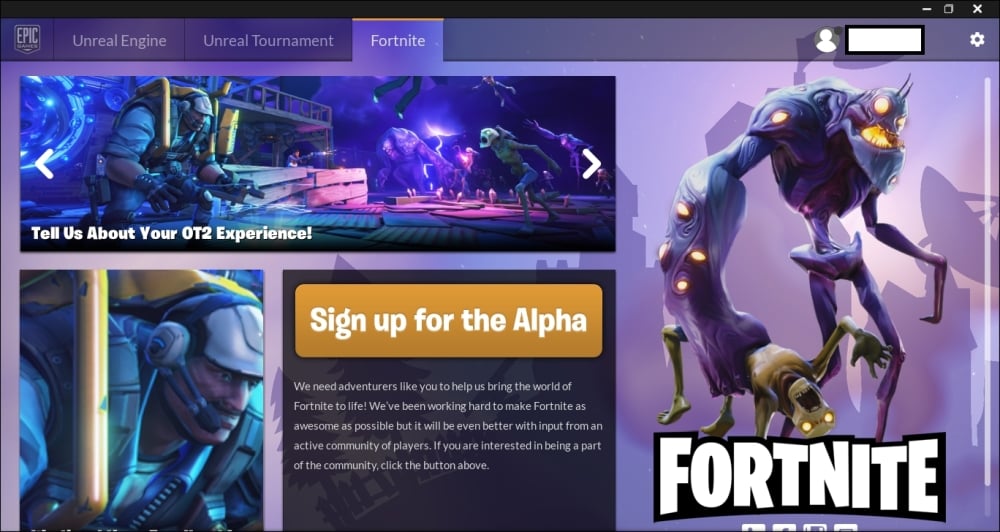Open the OT2 Experience headline link
The width and height of the screenshot is (1000, 532).
(x=172, y=233)
